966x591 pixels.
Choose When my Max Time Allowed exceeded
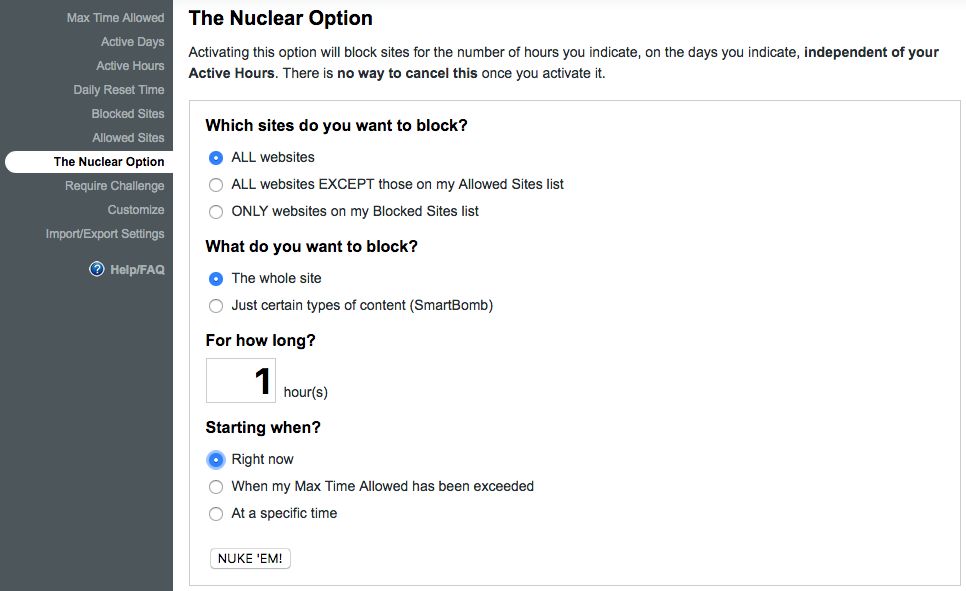pyautogui.click(x=216, y=487)
